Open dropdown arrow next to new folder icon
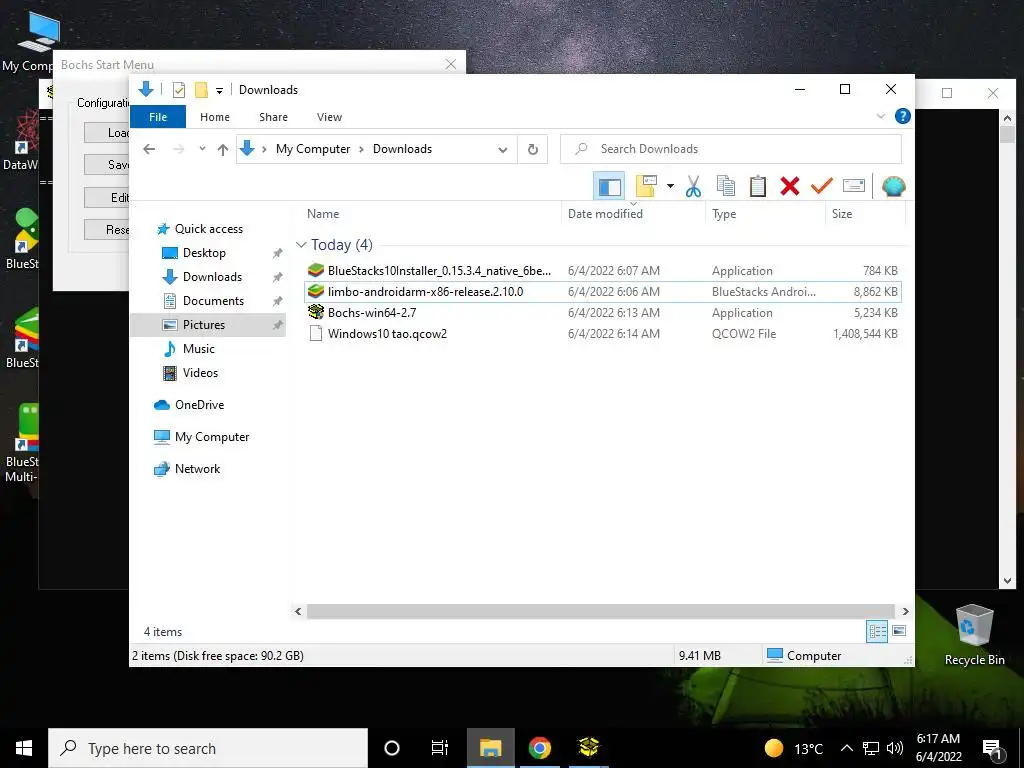 point(670,186)
